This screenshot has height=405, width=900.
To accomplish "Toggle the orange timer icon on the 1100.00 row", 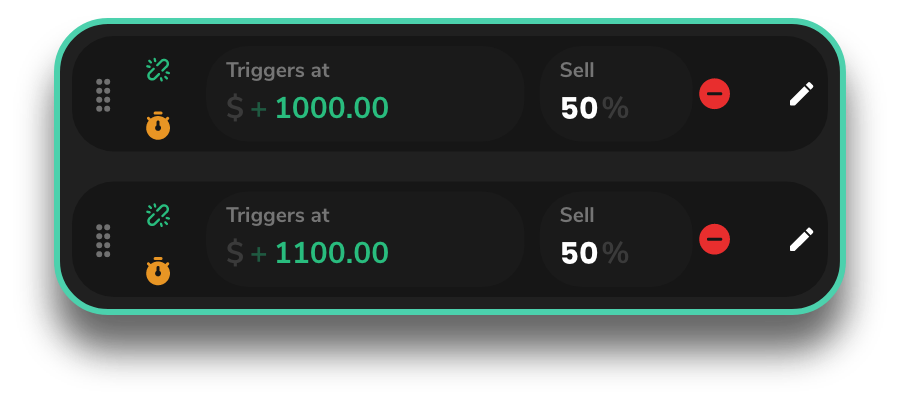I will [158, 271].
